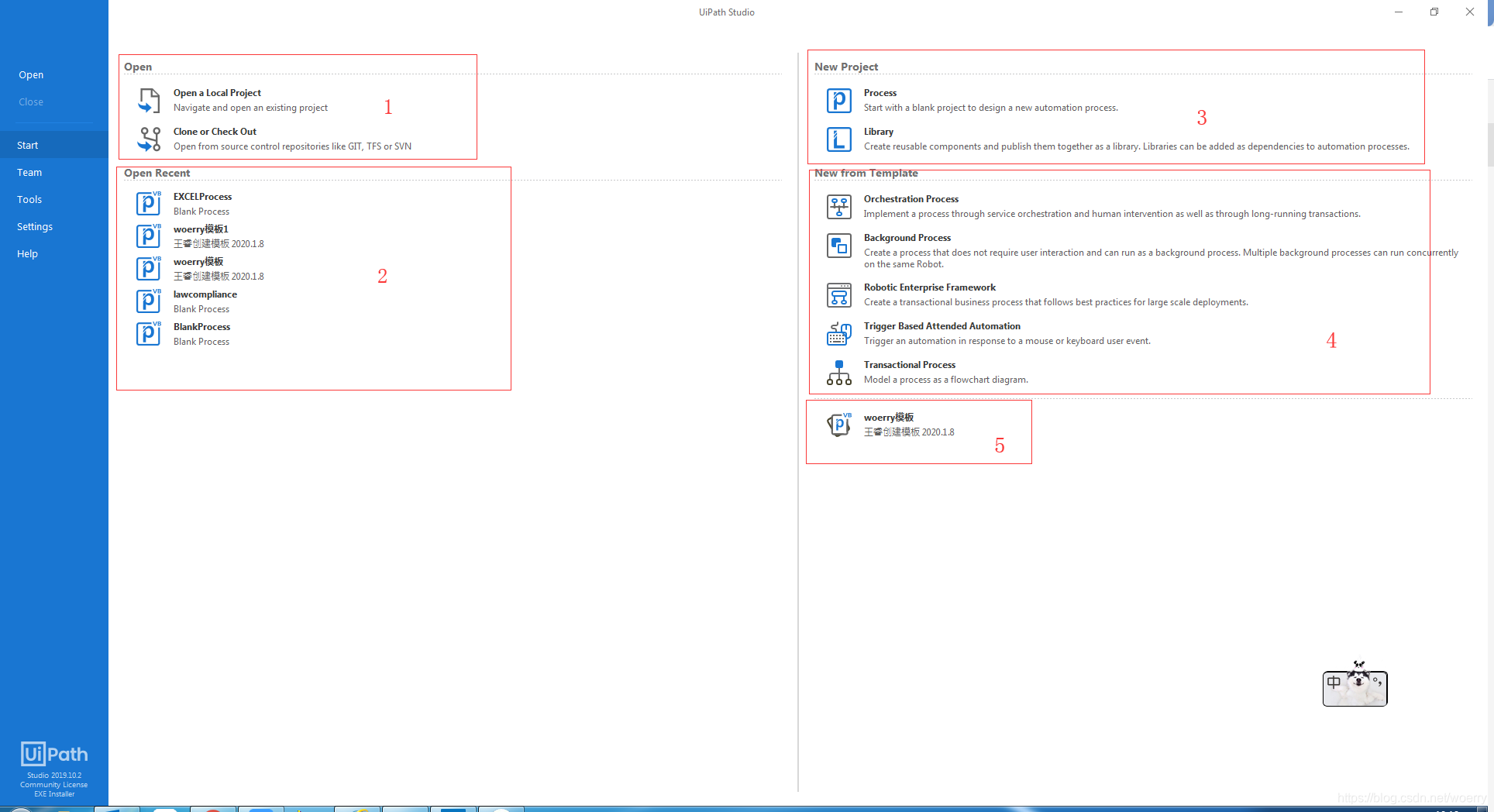The image size is (1494, 812).
Task: Click the Clone or Check Out icon
Action: [x=149, y=139]
